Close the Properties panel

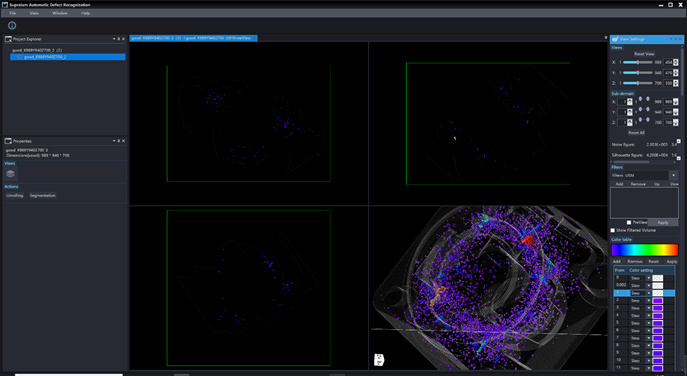pos(124,141)
